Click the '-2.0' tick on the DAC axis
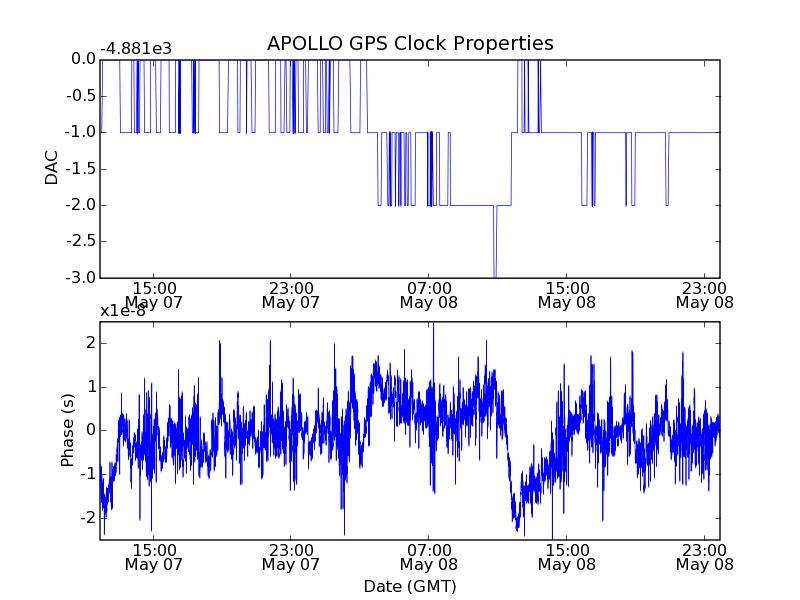 tap(81, 205)
